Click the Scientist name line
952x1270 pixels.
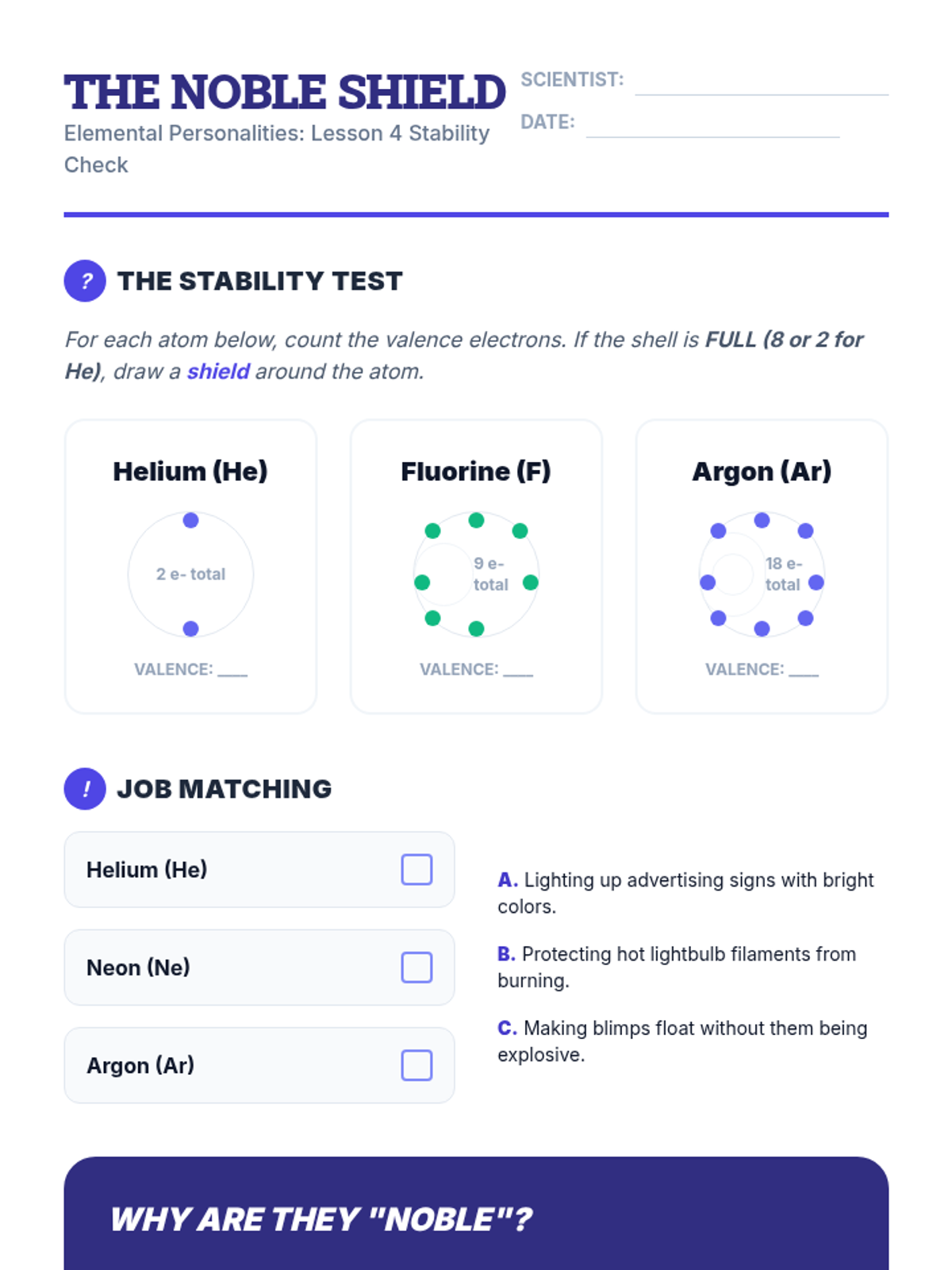tap(762, 83)
